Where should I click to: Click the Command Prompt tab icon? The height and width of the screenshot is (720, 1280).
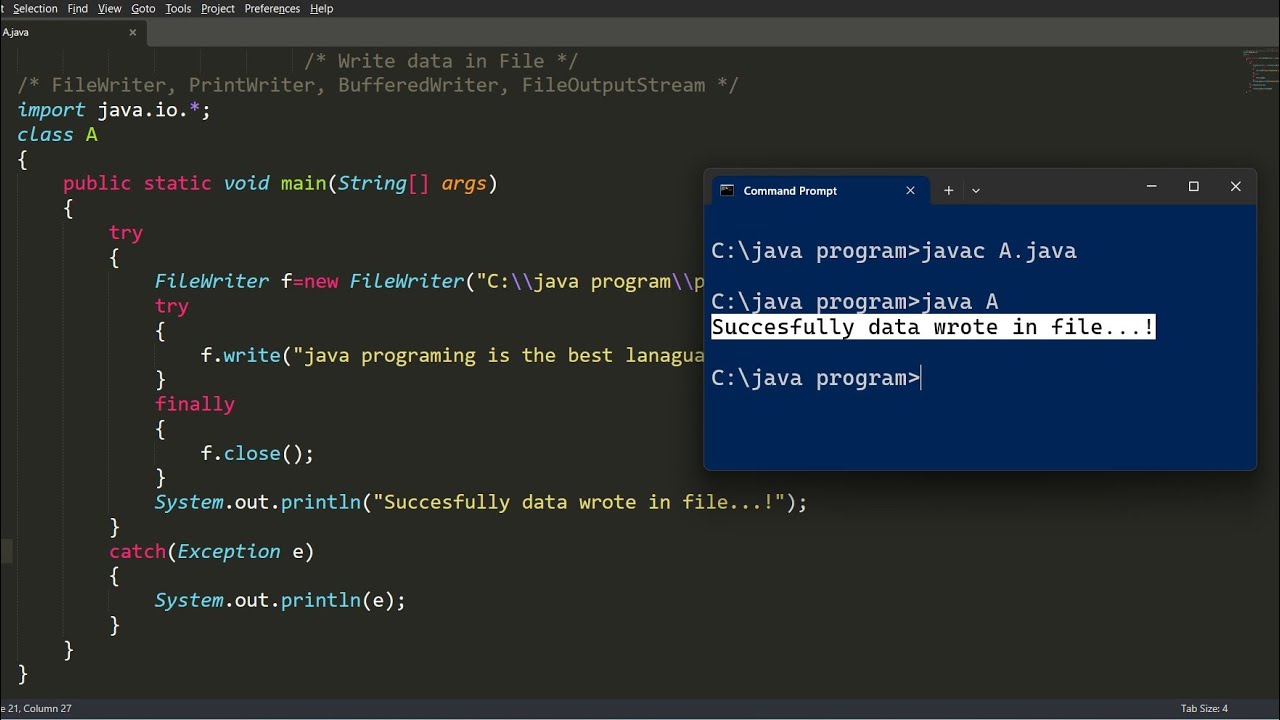click(x=727, y=190)
